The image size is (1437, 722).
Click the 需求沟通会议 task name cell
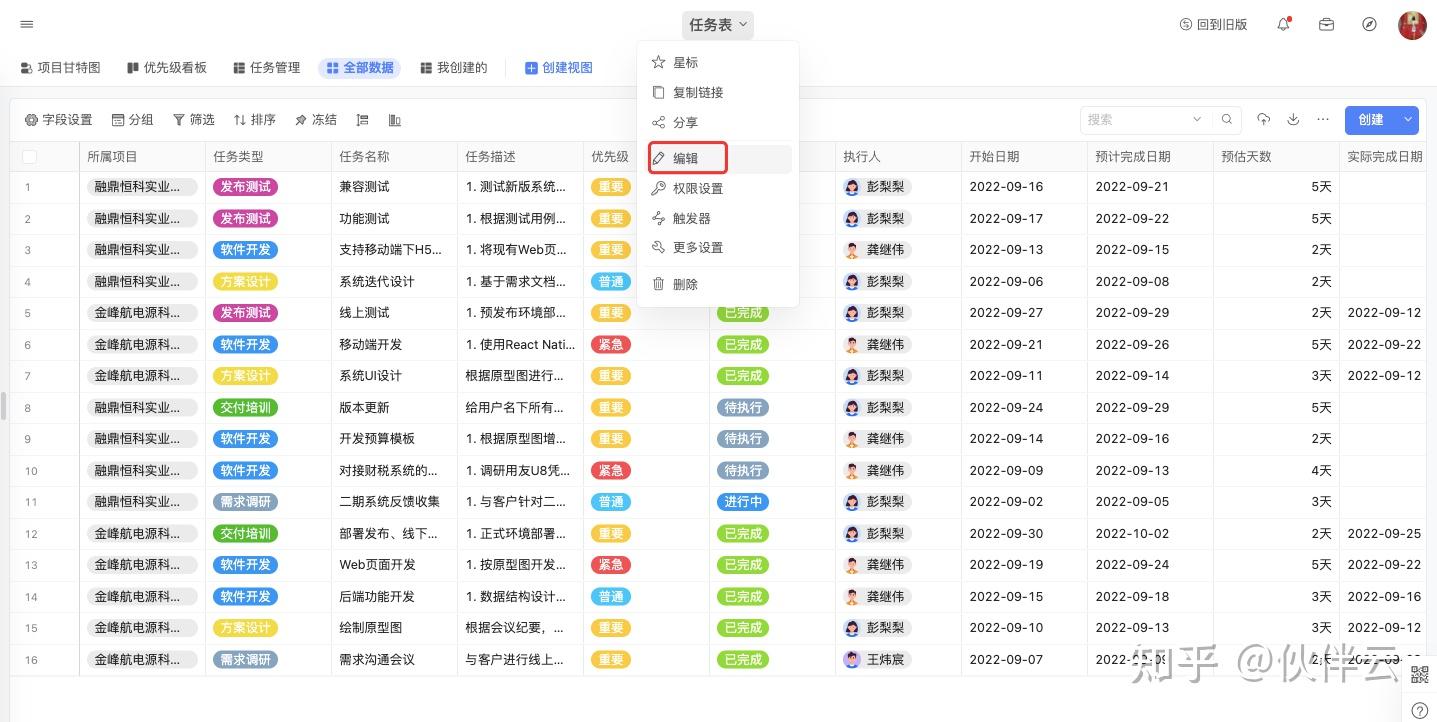394,660
